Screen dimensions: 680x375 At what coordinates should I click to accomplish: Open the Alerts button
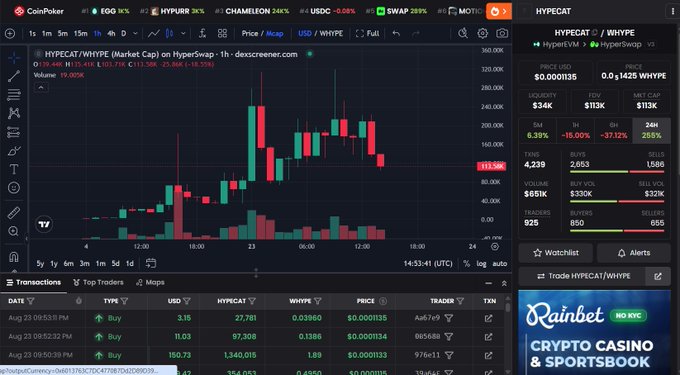click(x=634, y=253)
